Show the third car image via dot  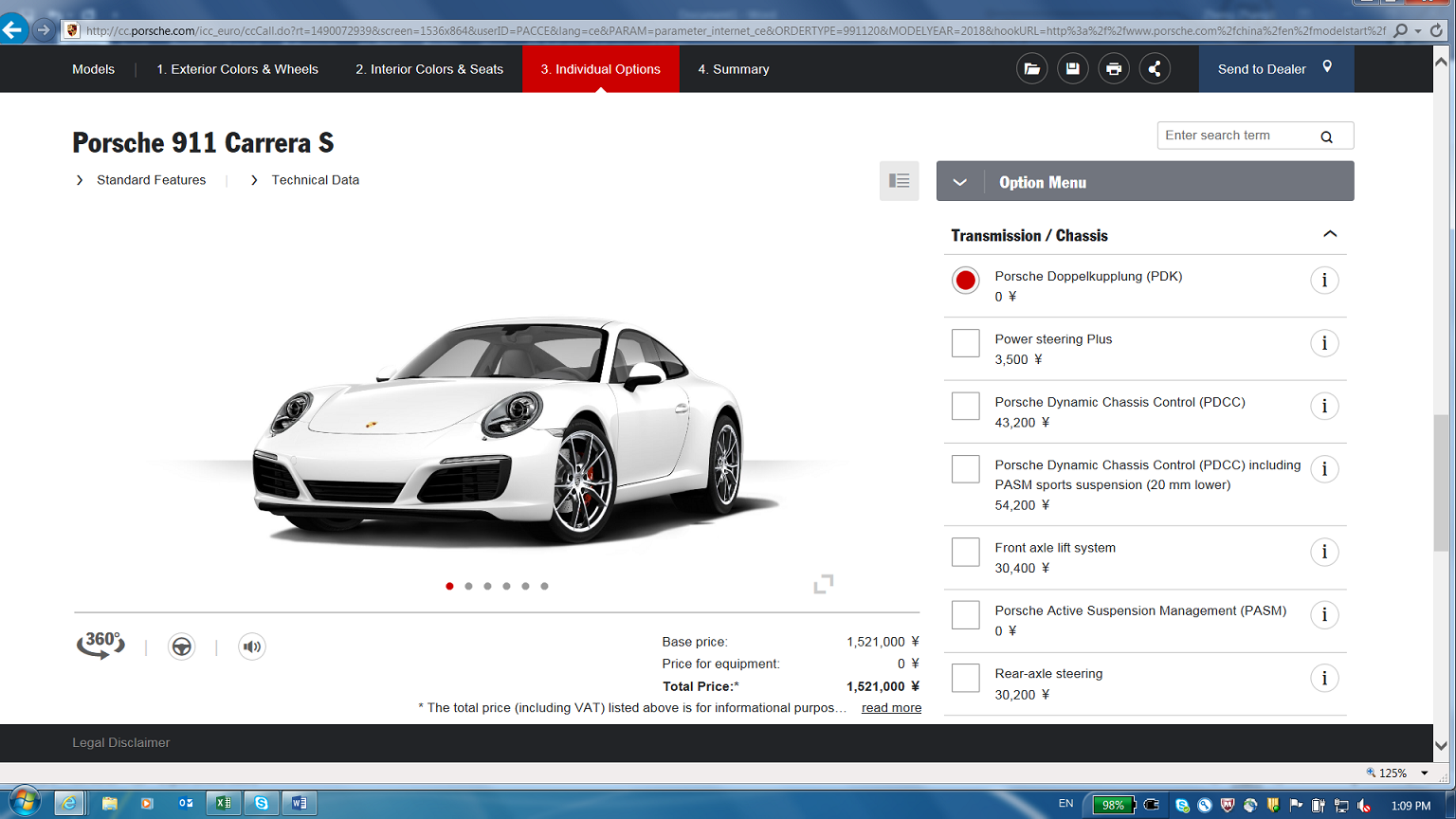(x=487, y=586)
